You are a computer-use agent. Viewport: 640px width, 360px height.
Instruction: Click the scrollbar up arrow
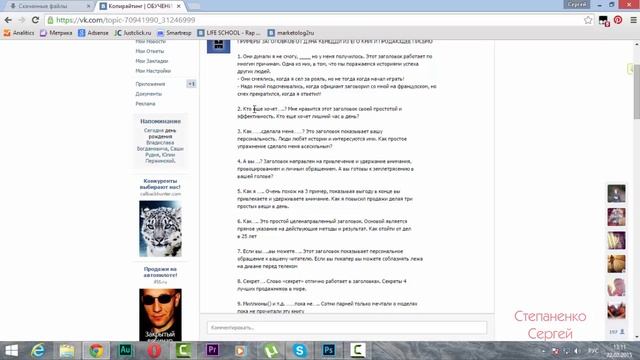coord(637,43)
